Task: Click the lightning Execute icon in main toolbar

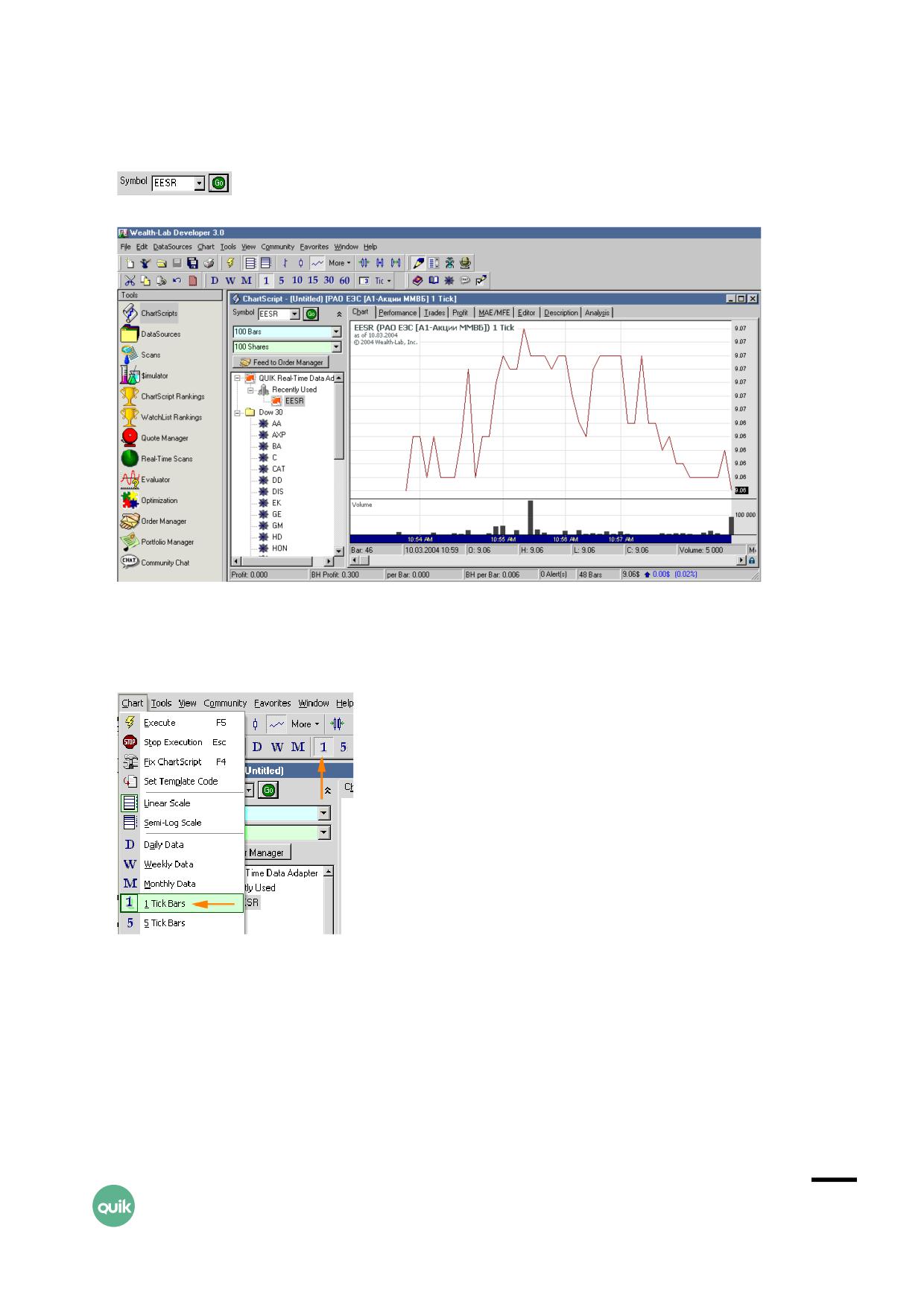Action: point(230,263)
